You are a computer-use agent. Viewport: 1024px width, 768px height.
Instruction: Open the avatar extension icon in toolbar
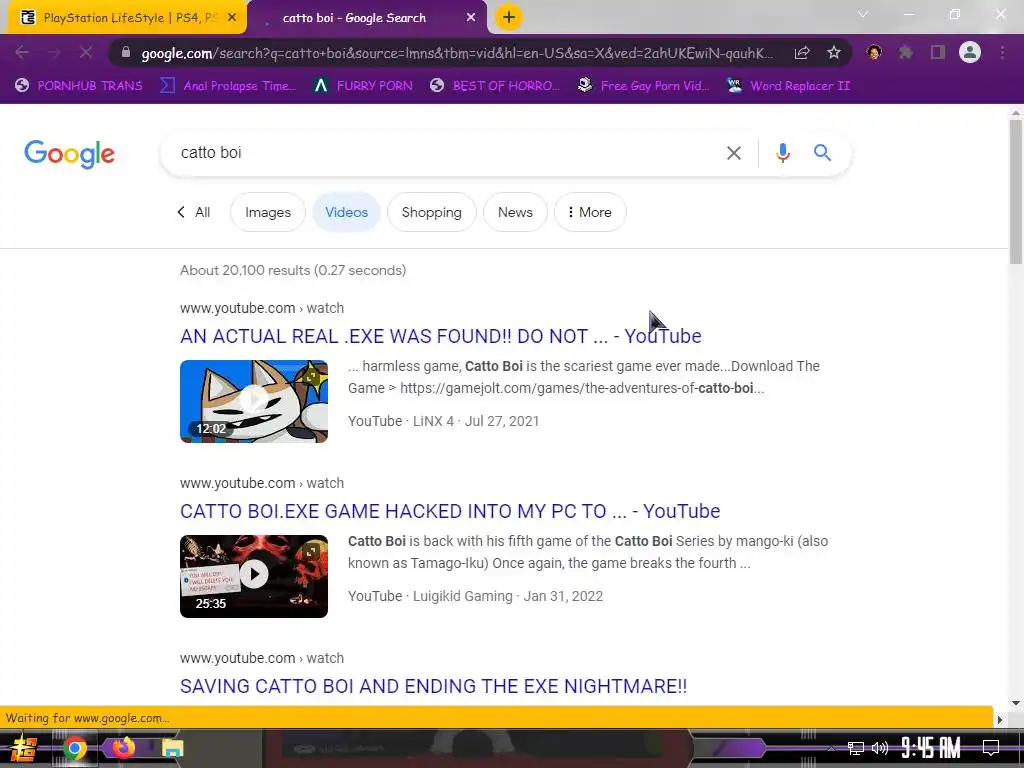874,52
